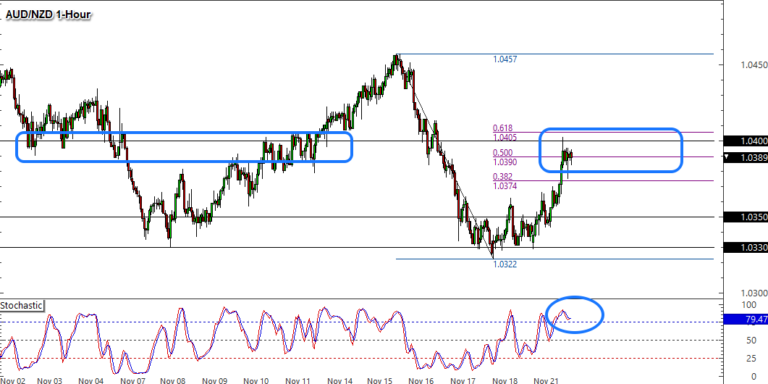Click the 0.382 Fibonacci level label
This screenshot has width=768, height=384.
[503, 176]
